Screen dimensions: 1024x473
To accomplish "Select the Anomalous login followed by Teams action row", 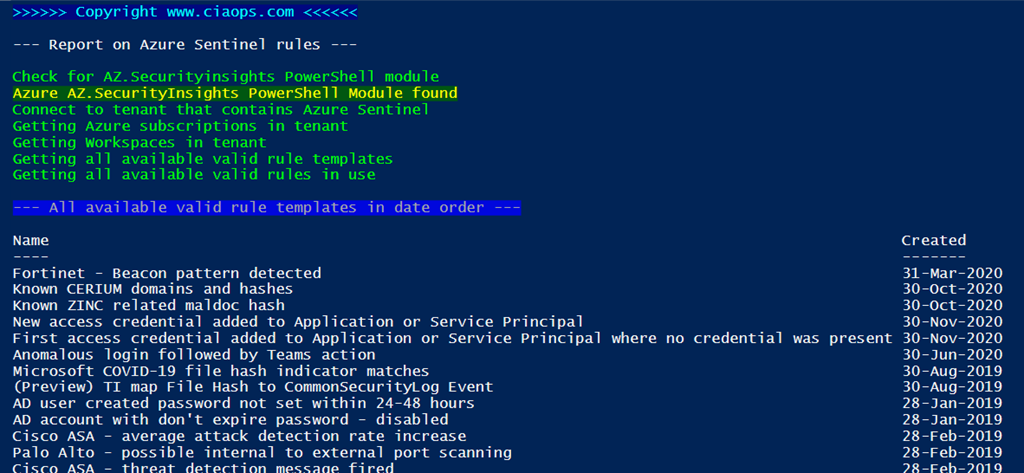I will click(x=194, y=354).
